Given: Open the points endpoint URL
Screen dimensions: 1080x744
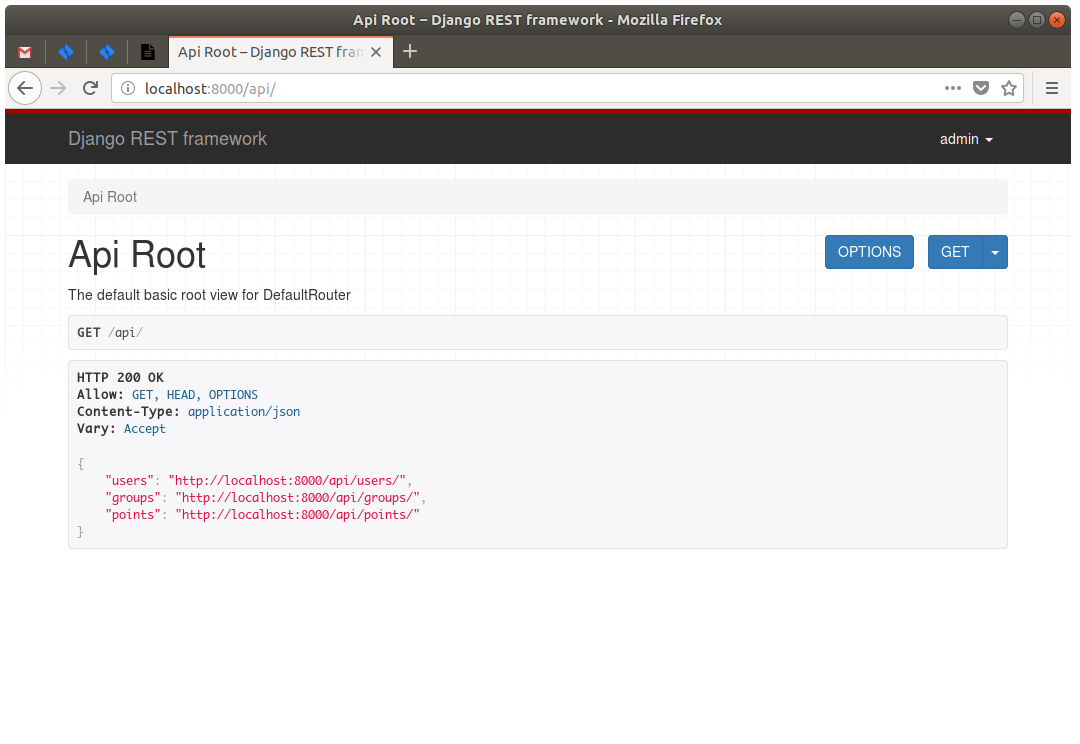Looking at the screenshot, I should [x=297, y=515].
